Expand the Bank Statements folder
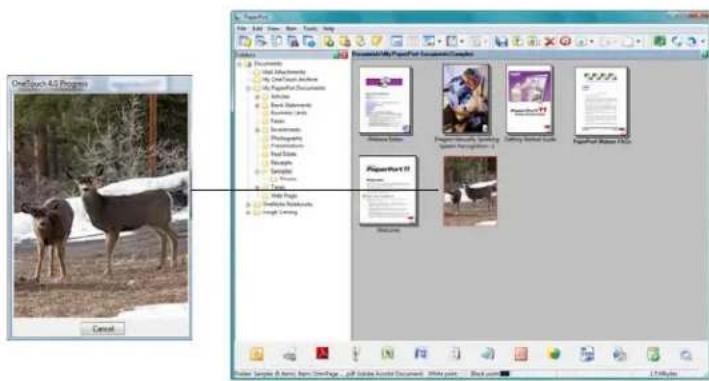The width and height of the screenshot is (709, 381). coord(257,105)
